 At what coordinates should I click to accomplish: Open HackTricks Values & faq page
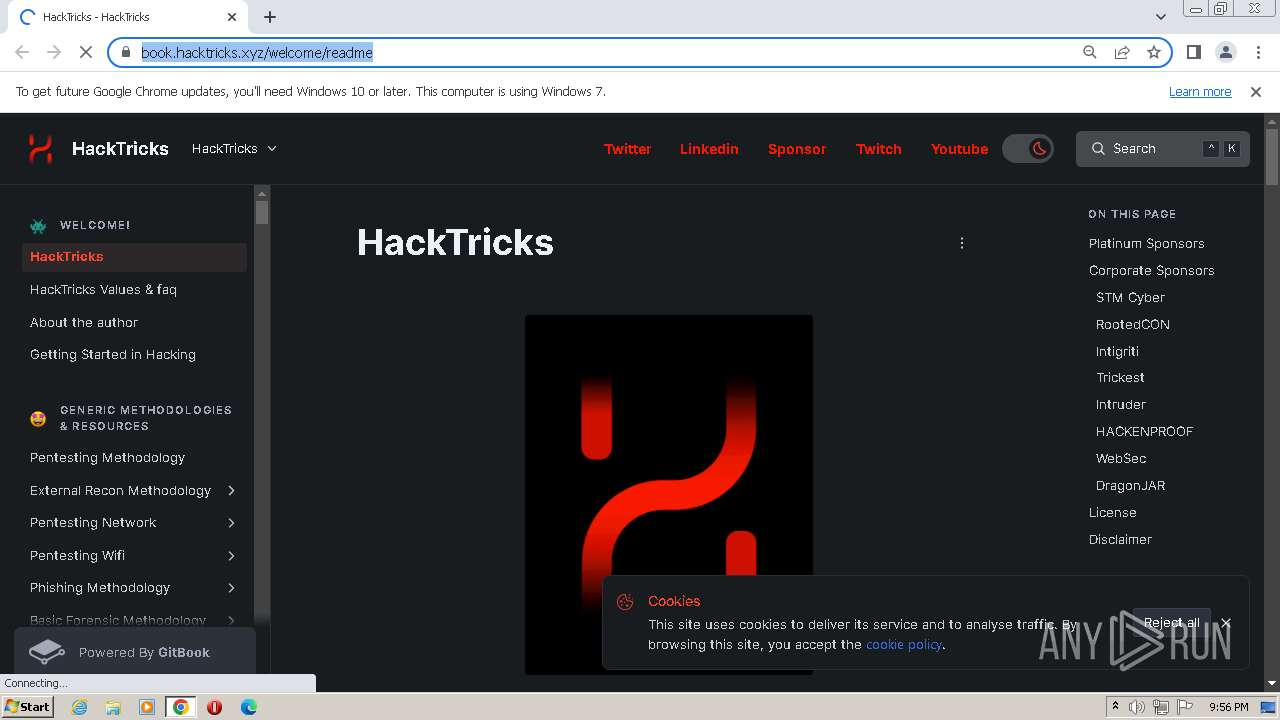pos(103,290)
